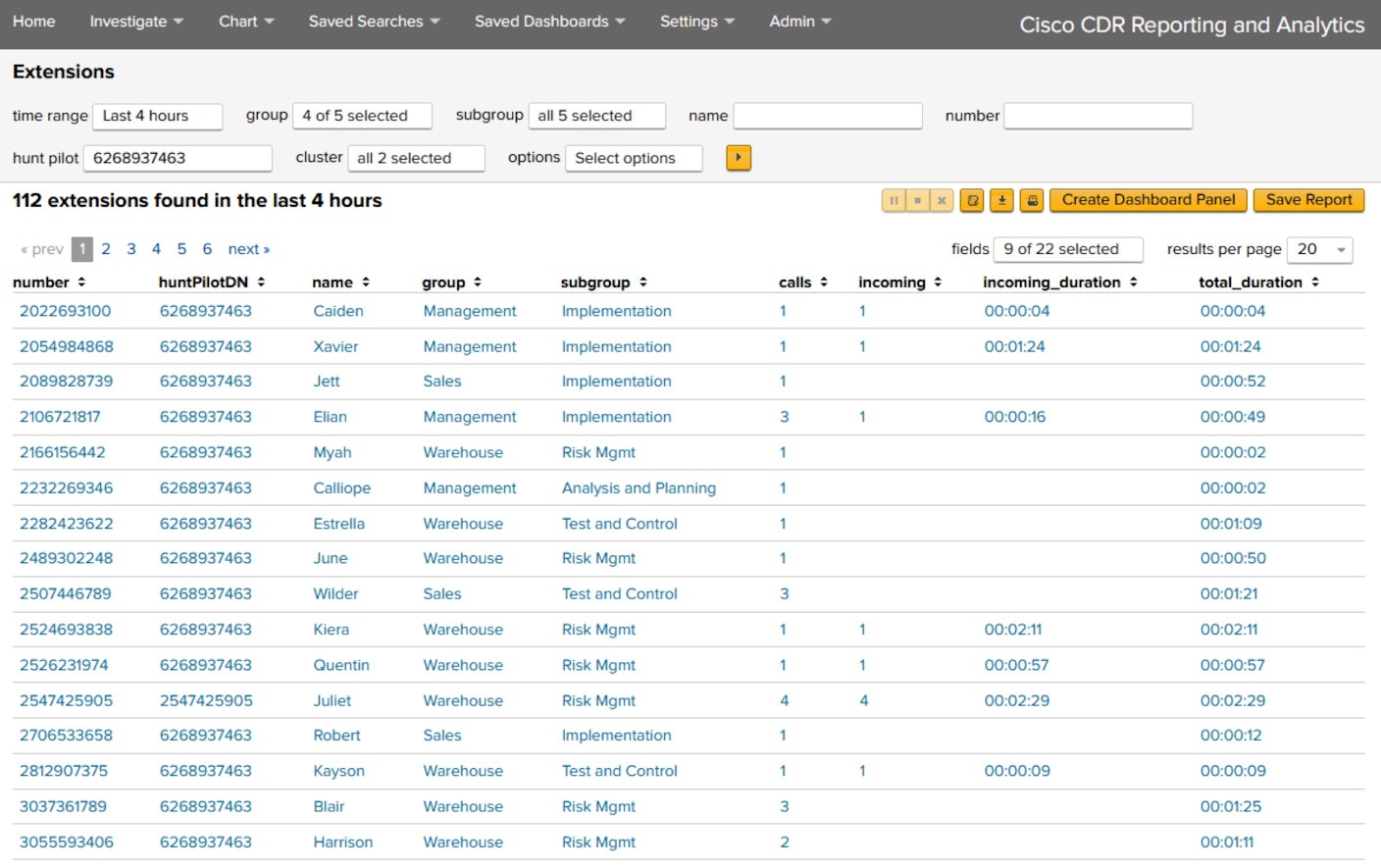This screenshot has height=868, width=1381.
Task: Click the pause search icon
Action: [894, 201]
